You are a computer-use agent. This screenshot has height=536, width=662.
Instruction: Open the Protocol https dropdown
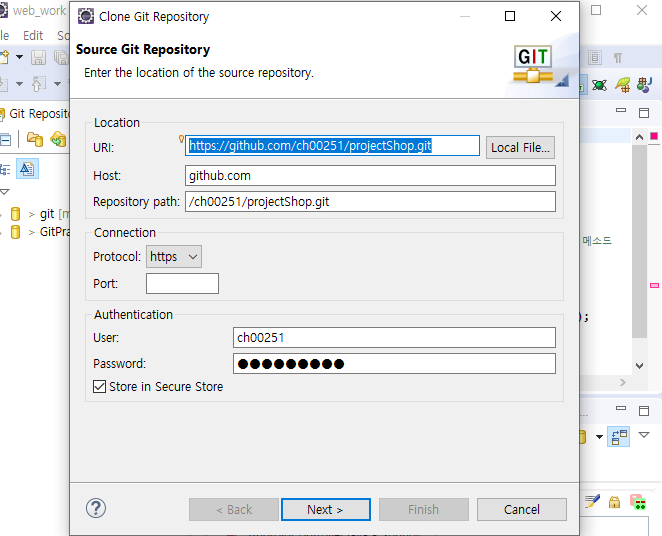(174, 257)
